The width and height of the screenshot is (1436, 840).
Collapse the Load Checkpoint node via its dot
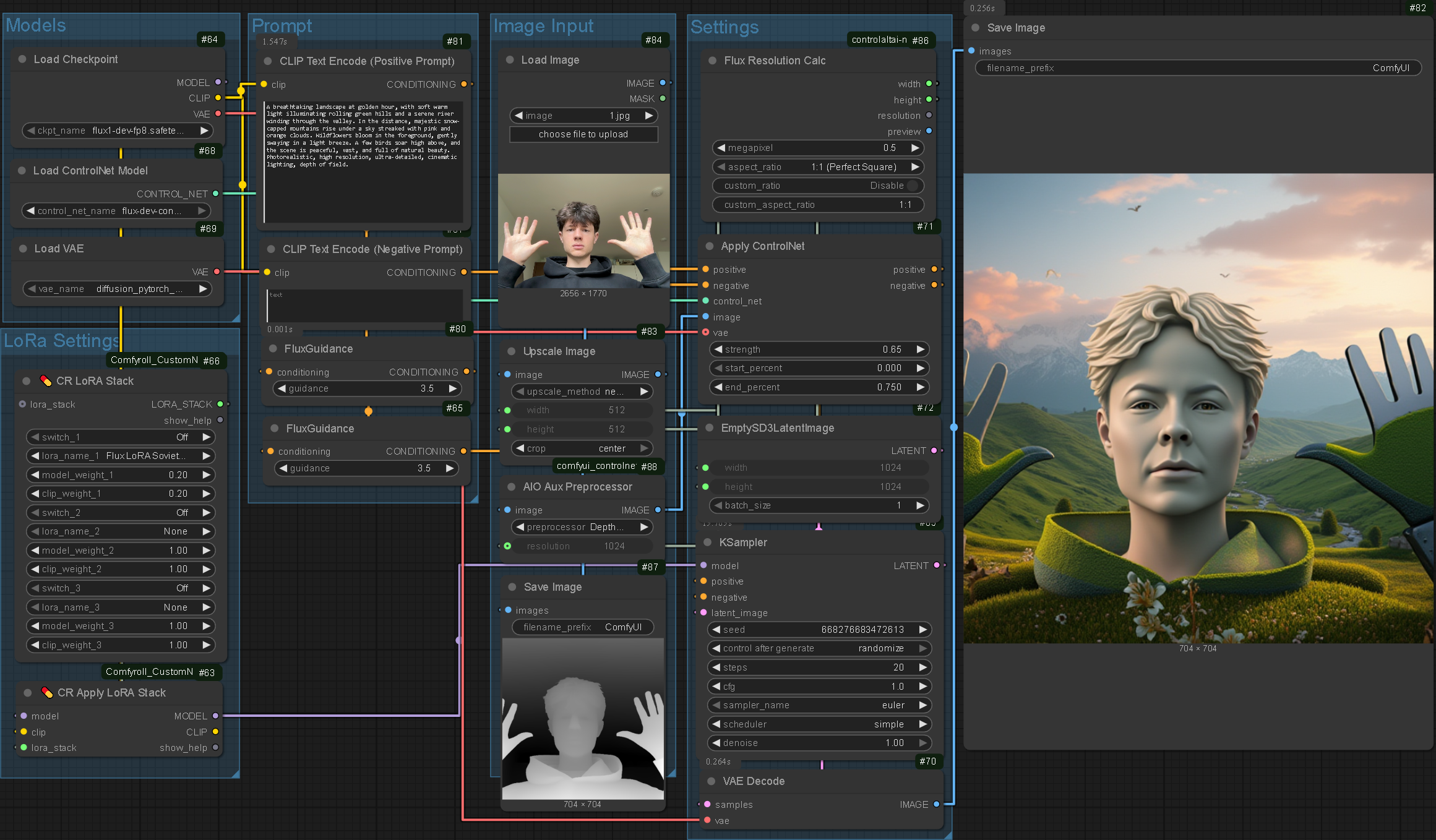(22, 59)
